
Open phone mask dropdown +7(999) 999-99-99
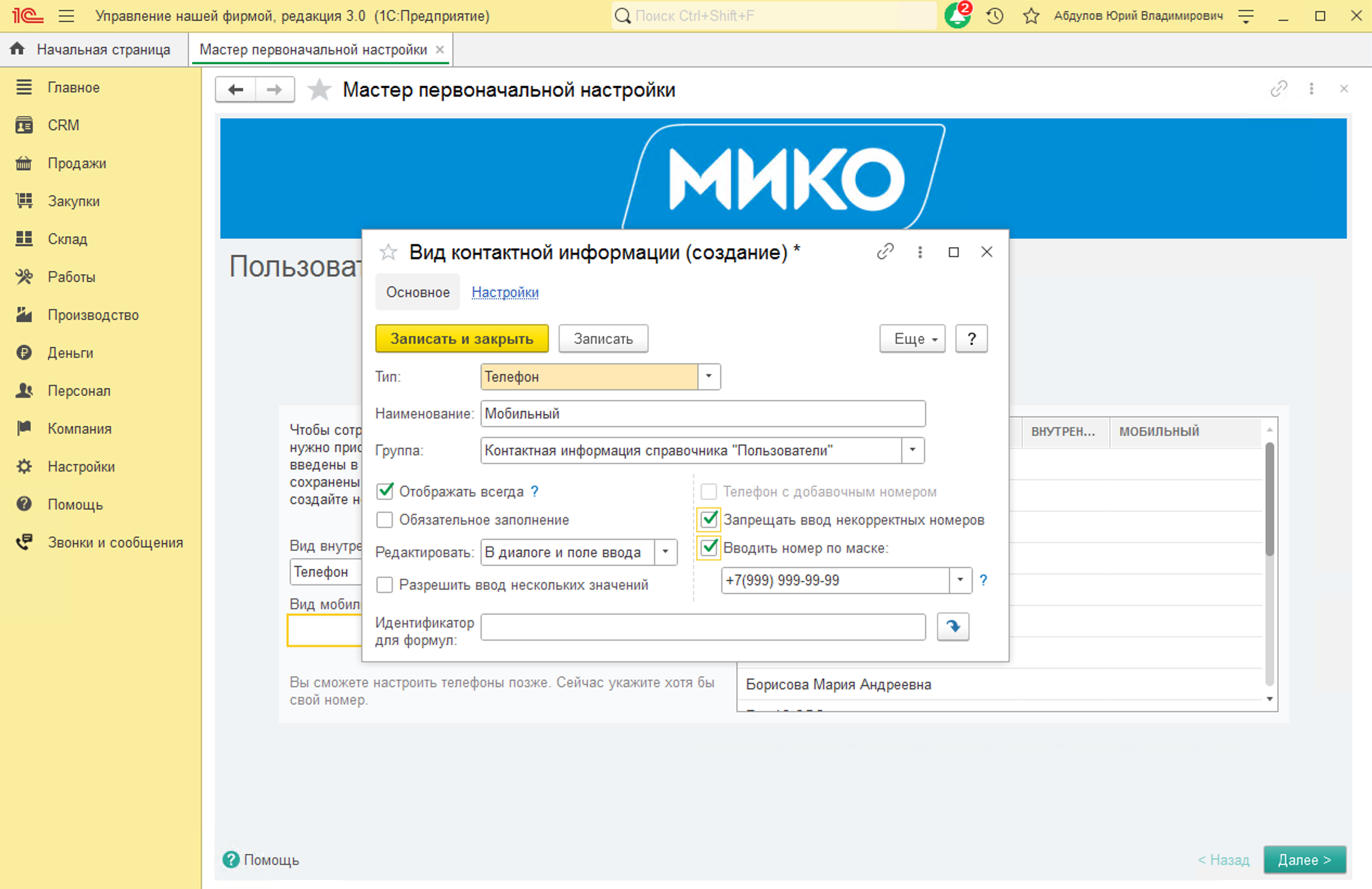point(960,580)
